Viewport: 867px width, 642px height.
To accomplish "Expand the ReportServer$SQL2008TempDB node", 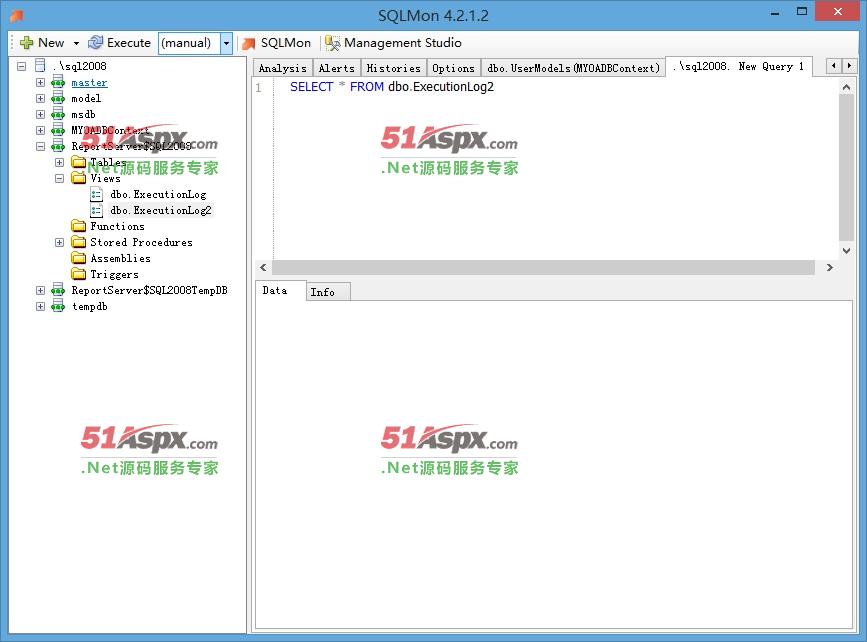I will tap(40, 290).
